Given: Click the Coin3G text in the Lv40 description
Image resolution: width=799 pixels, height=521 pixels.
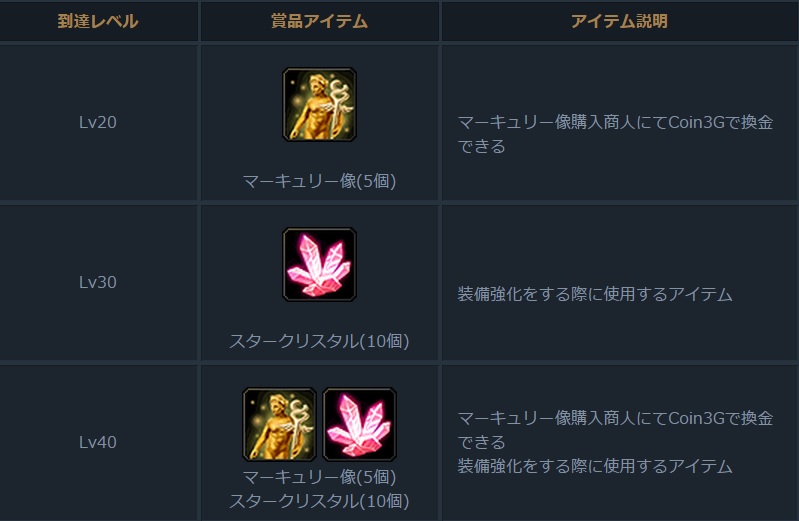Looking at the screenshot, I should (696, 418).
